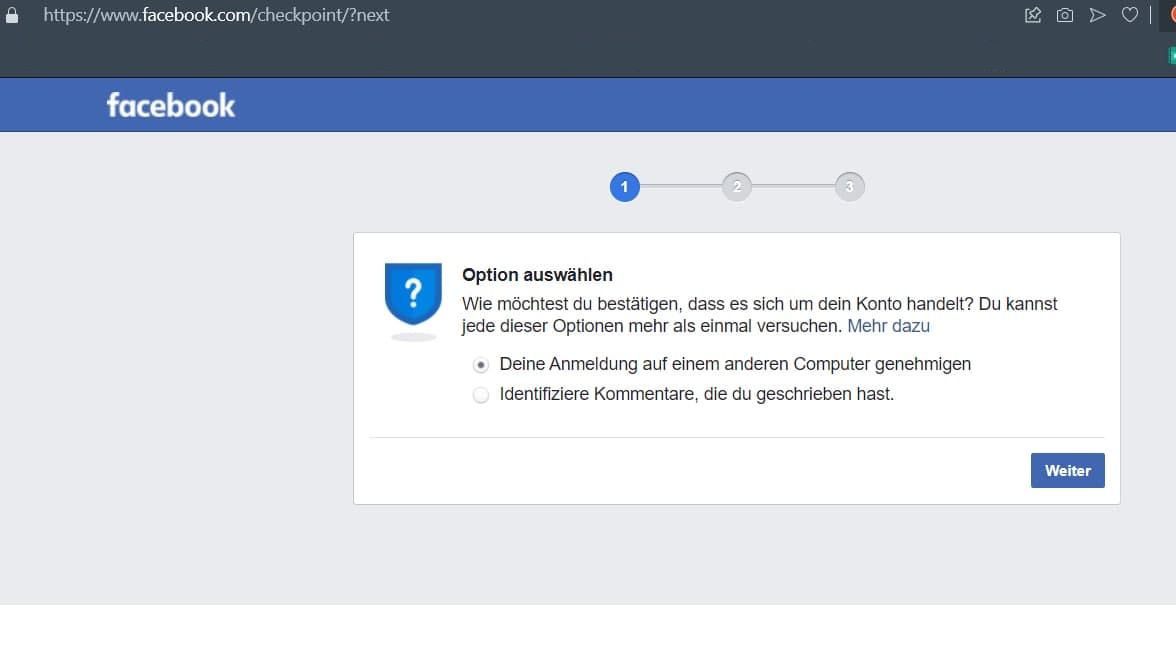Click the facebook logo in the header
This screenshot has width=1176, height=651.
pyautogui.click(x=171, y=105)
